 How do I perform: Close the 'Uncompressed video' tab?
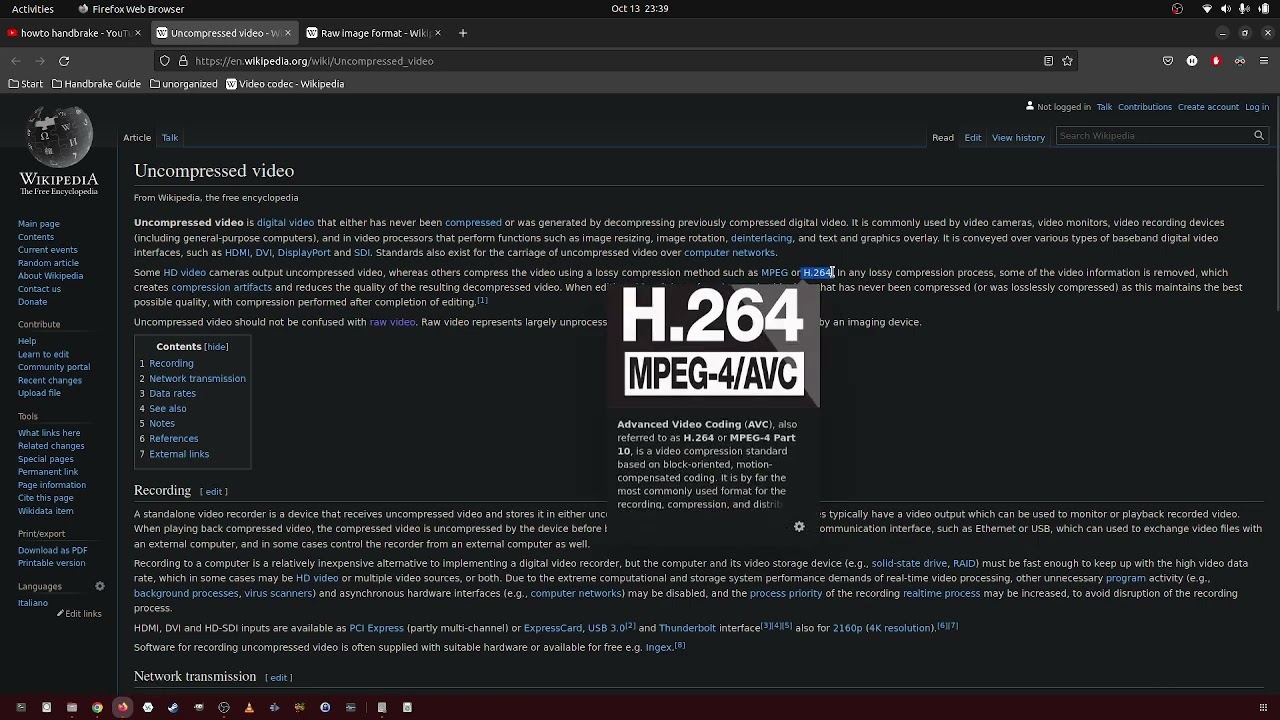(x=288, y=33)
